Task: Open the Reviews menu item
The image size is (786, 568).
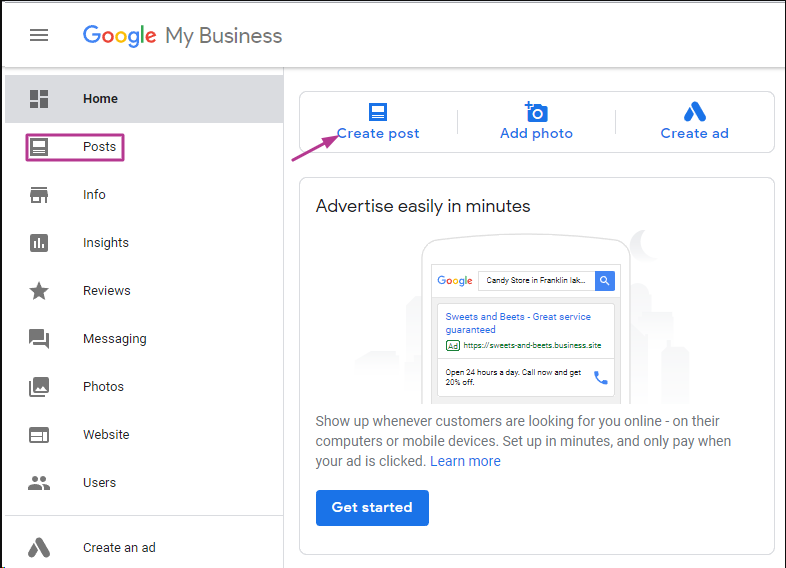Action: tap(144, 291)
